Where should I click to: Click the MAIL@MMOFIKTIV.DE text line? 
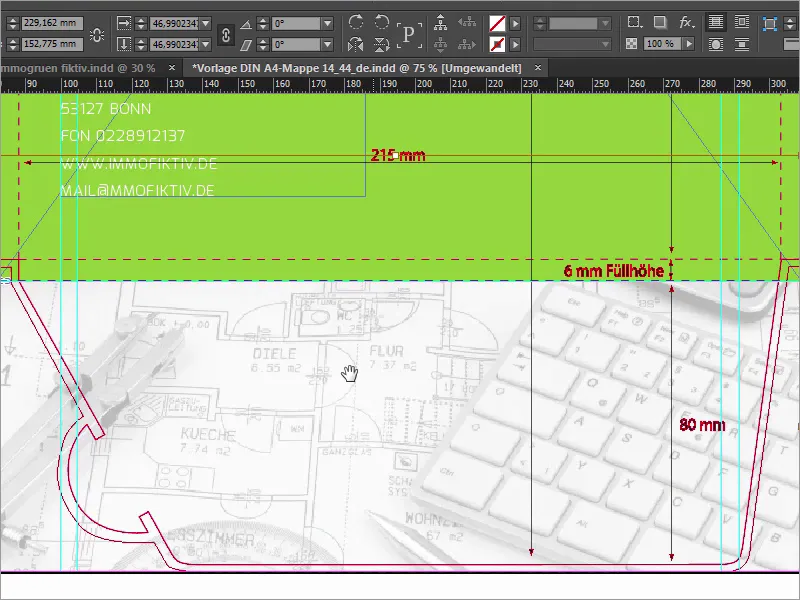[137, 190]
